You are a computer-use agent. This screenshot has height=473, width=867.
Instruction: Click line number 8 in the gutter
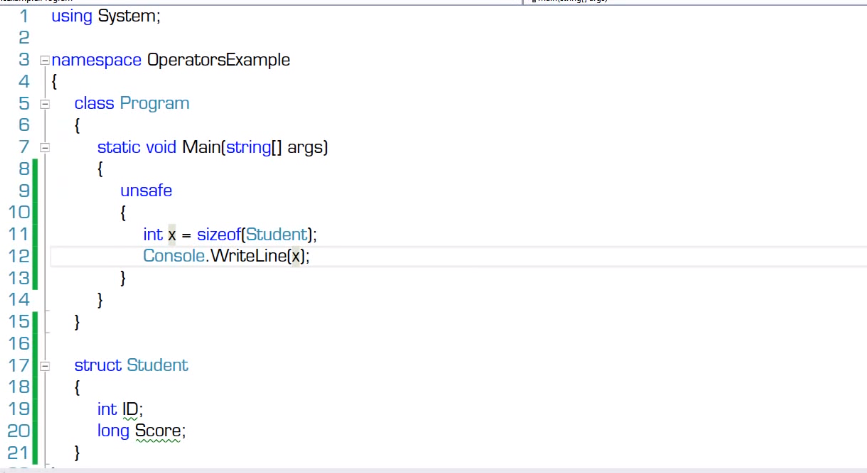[x=24, y=169]
